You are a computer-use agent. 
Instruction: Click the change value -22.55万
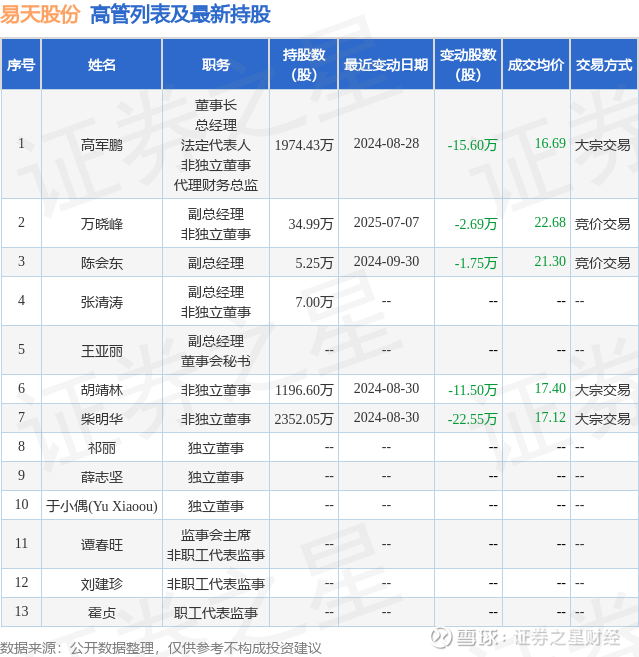tap(472, 419)
